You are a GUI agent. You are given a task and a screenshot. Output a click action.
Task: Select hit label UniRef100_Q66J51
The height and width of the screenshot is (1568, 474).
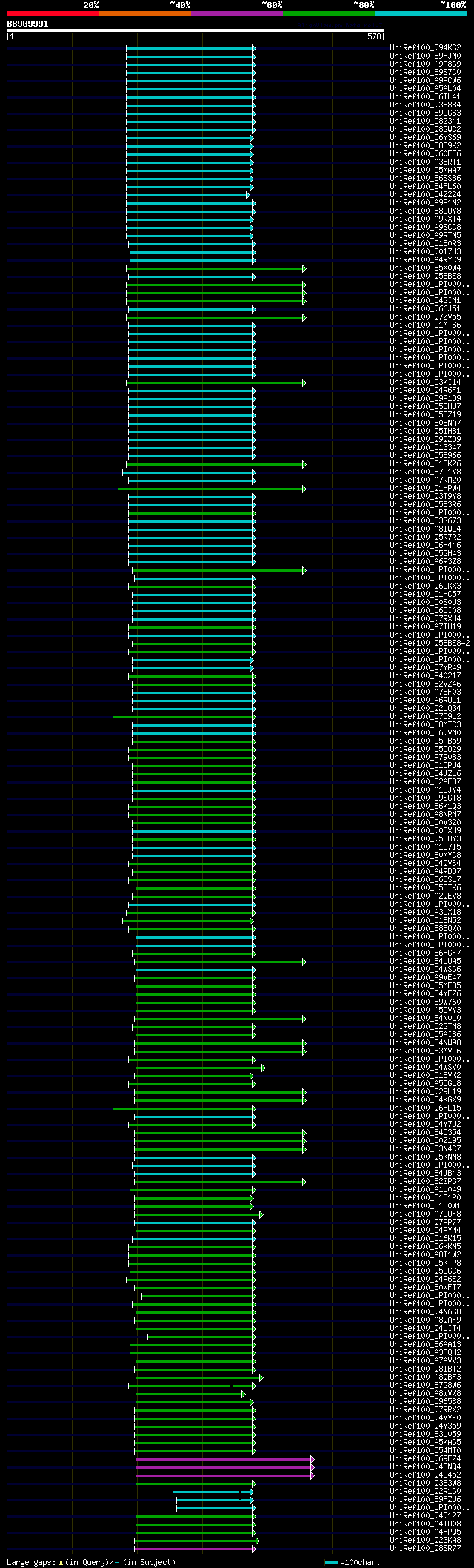[425, 308]
